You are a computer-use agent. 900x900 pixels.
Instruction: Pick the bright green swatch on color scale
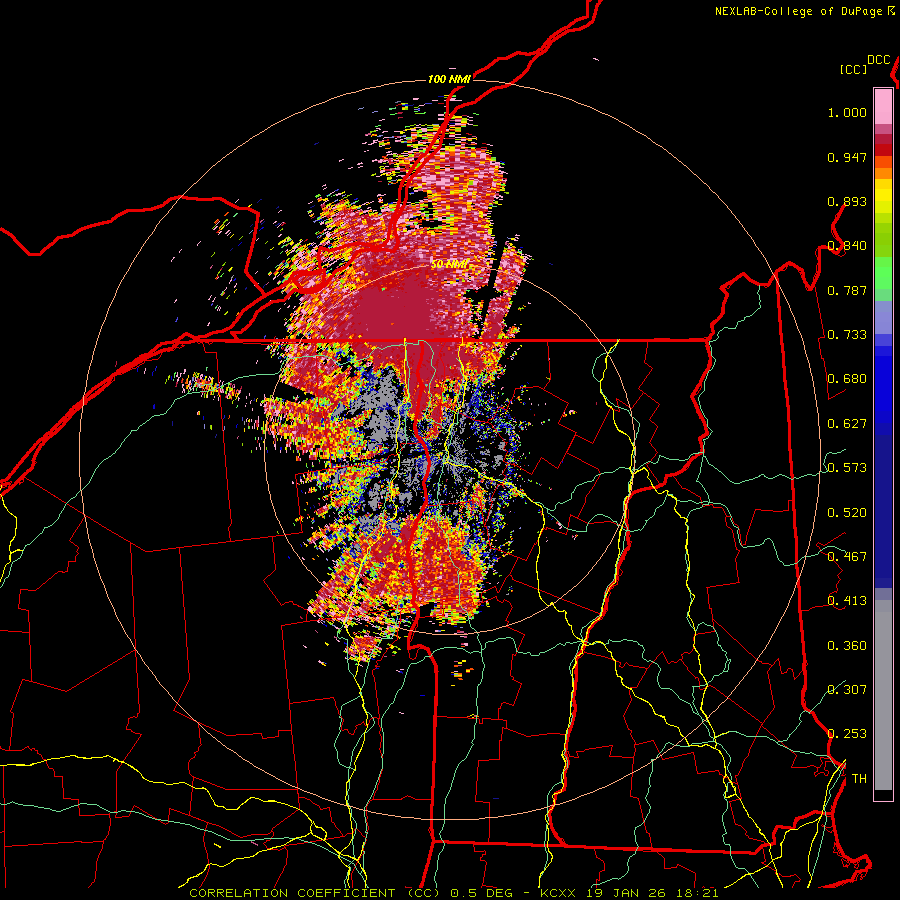click(x=883, y=273)
